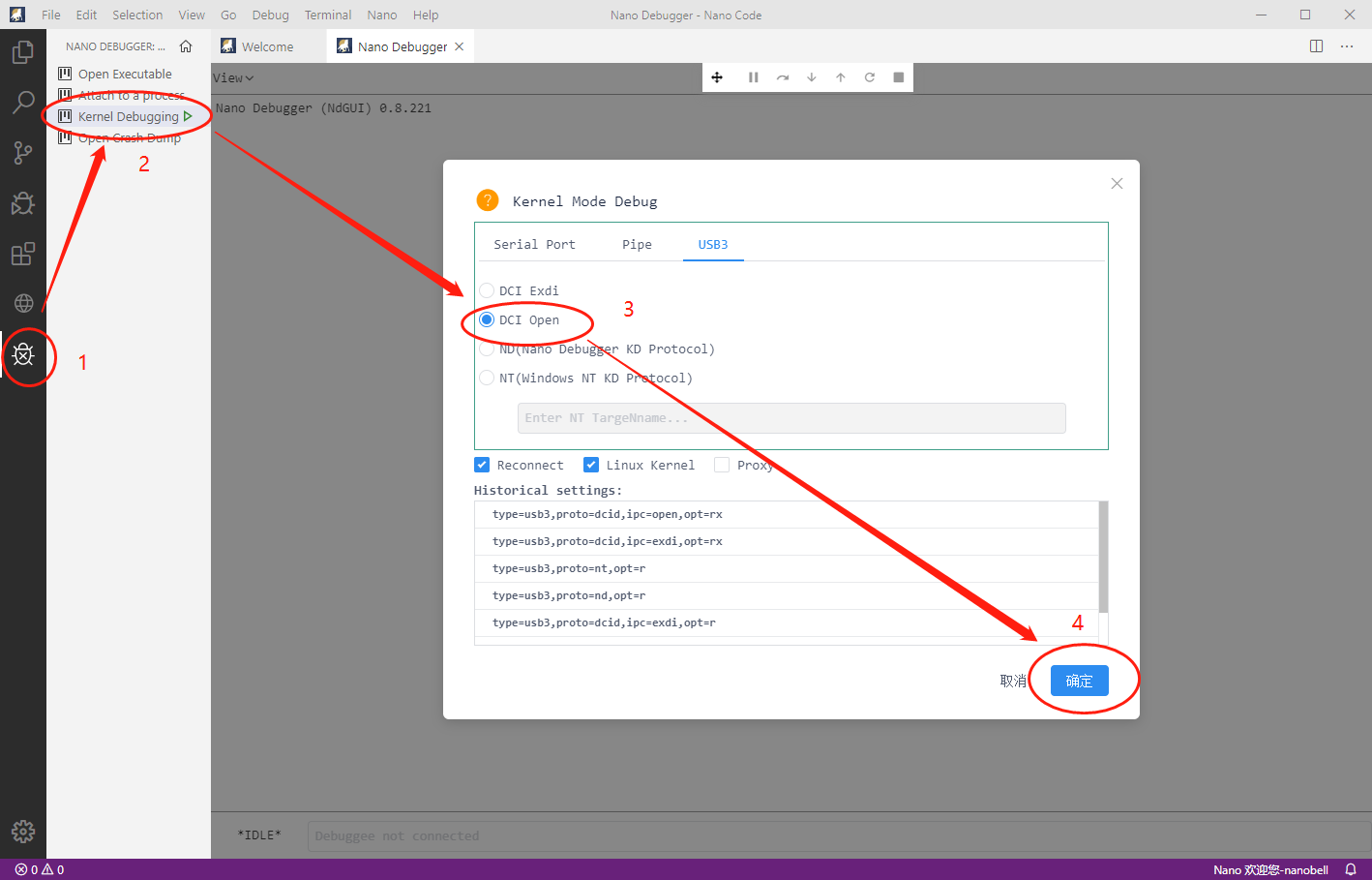Select the NT (Windows NT KD Protocol) option
The image size is (1372, 880).
(x=487, y=378)
